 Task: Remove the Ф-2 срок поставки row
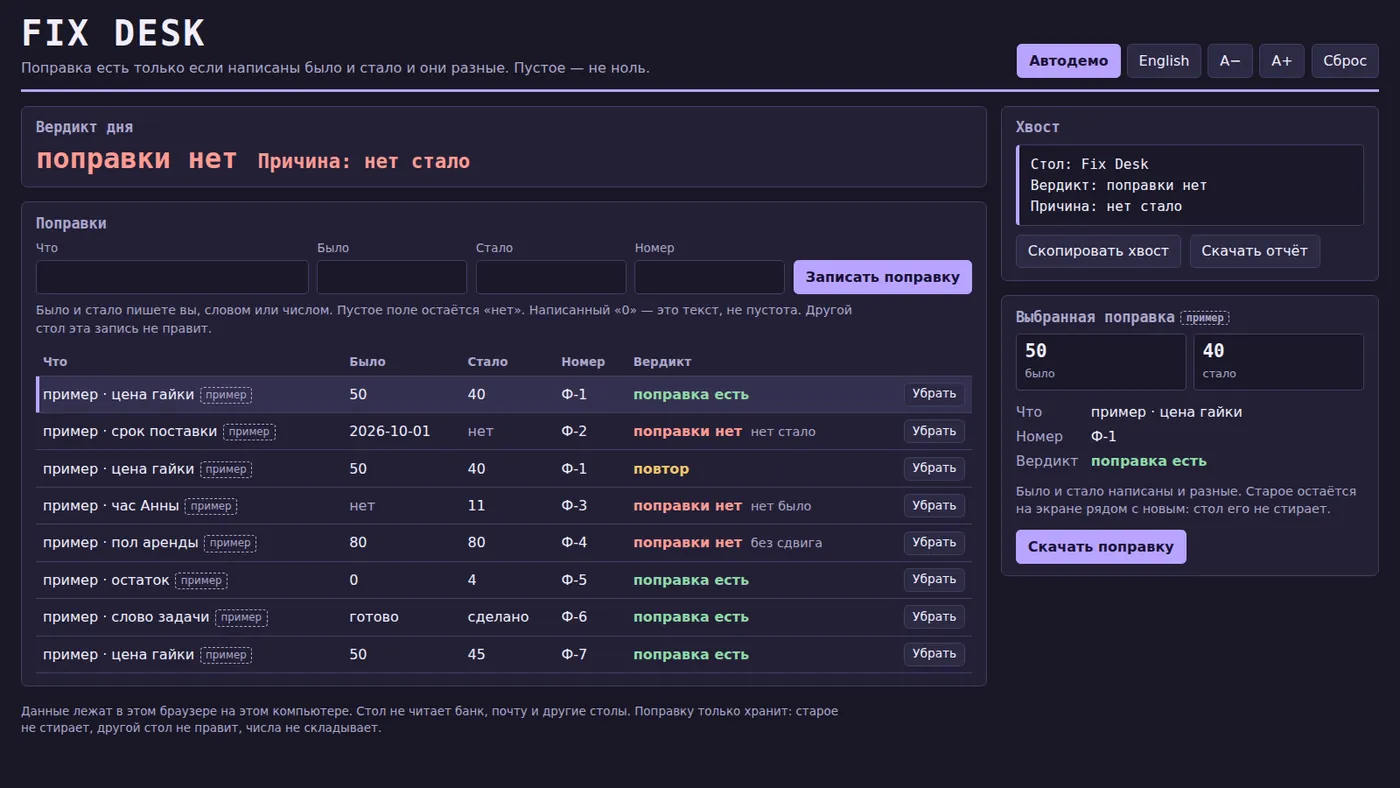point(934,431)
